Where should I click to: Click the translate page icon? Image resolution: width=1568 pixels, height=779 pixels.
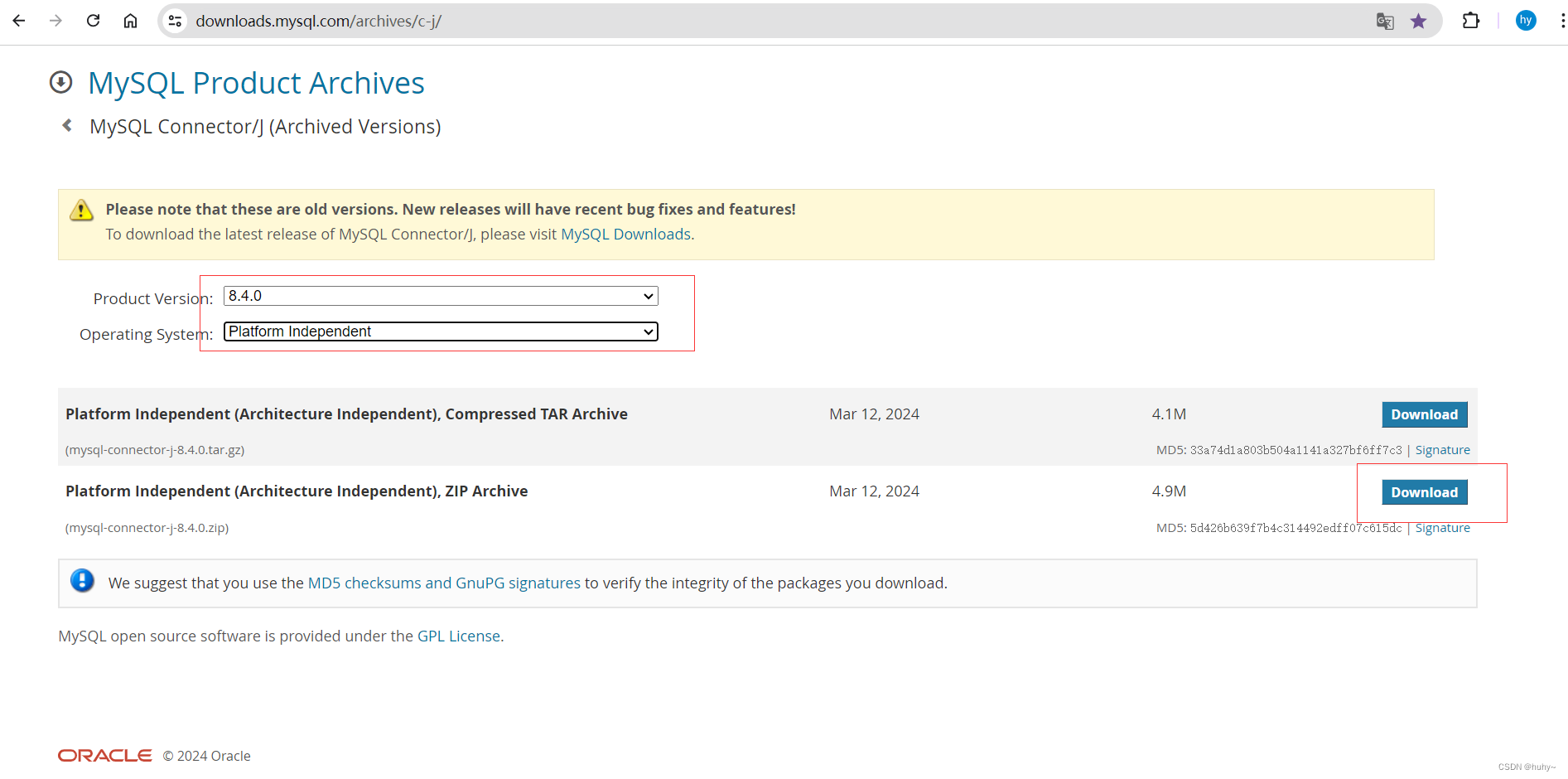[x=1385, y=21]
